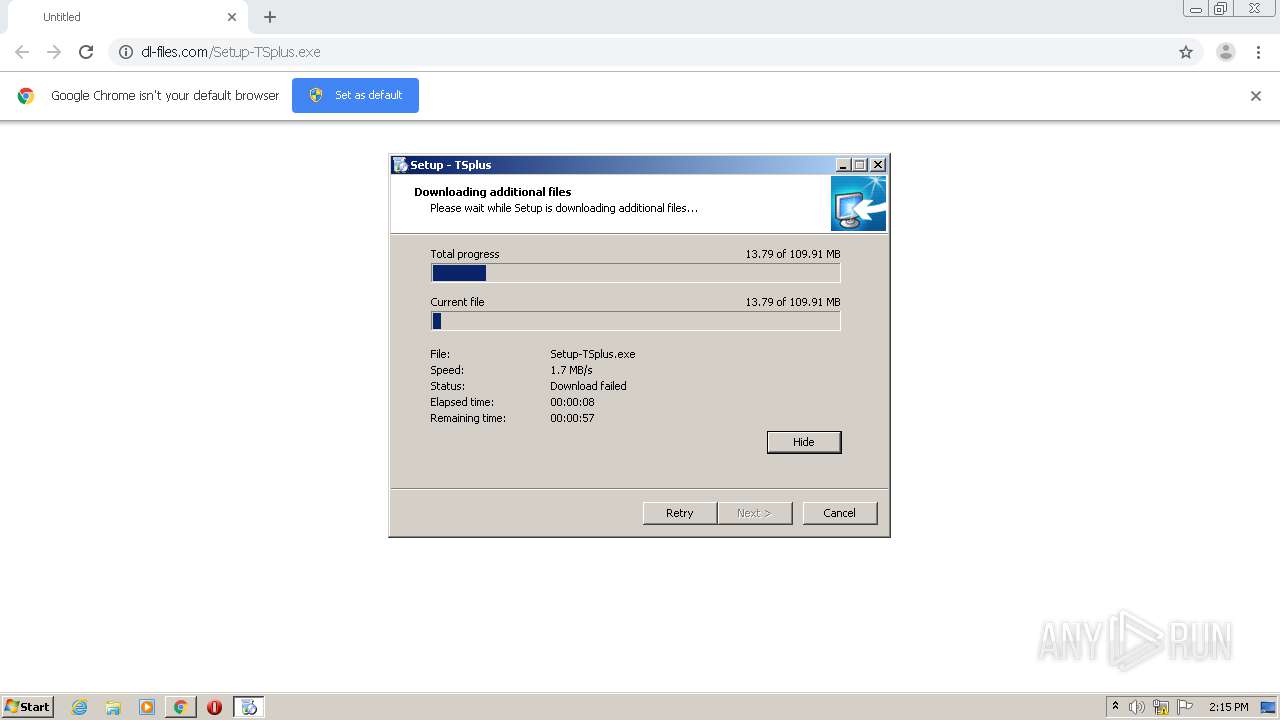The height and width of the screenshot is (720, 1280).
Task: Switch to Chrome in the taskbar
Action: (180, 707)
